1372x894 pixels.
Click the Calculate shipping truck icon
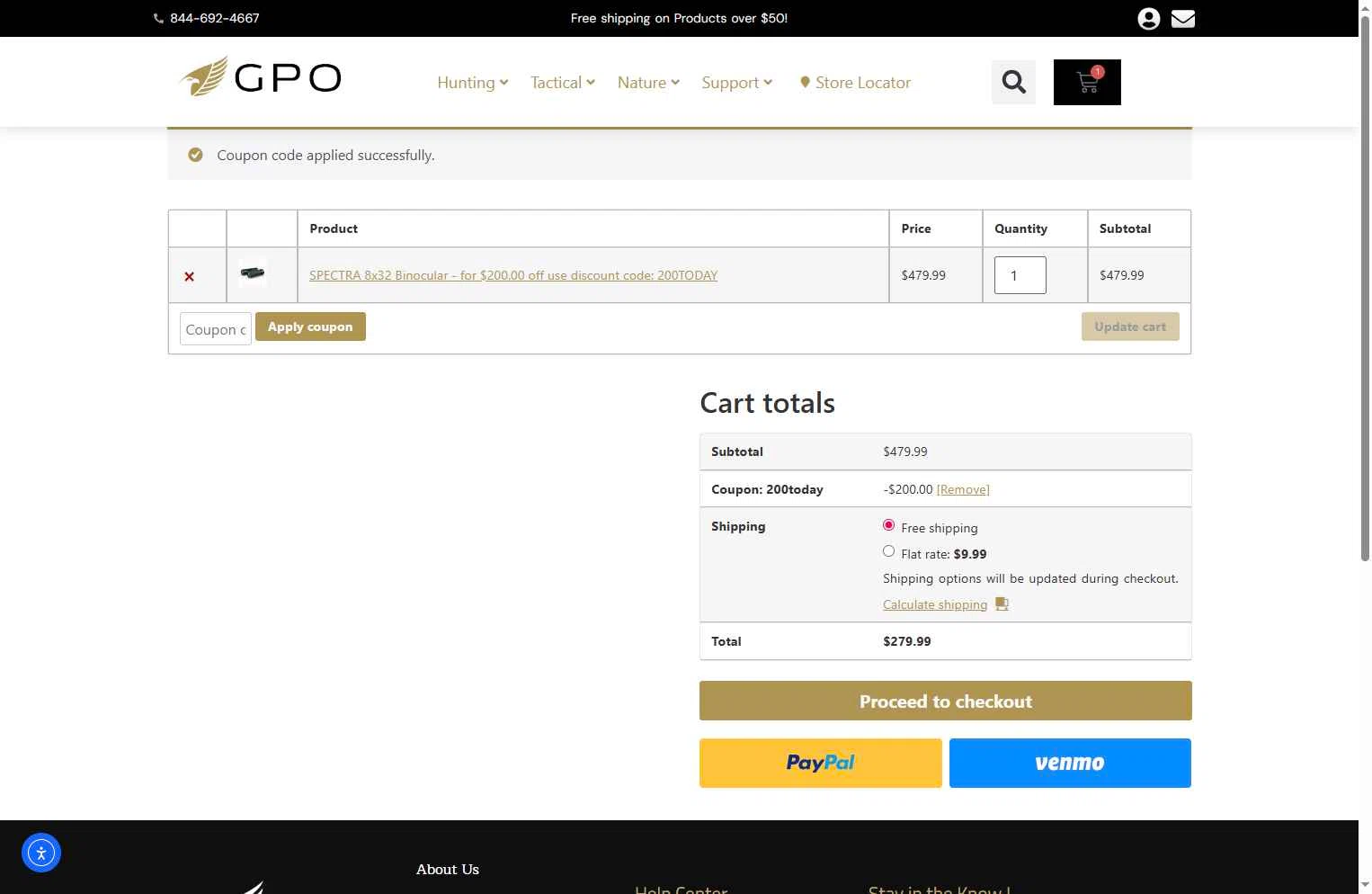pyautogui.click(x=1002, y=604)
